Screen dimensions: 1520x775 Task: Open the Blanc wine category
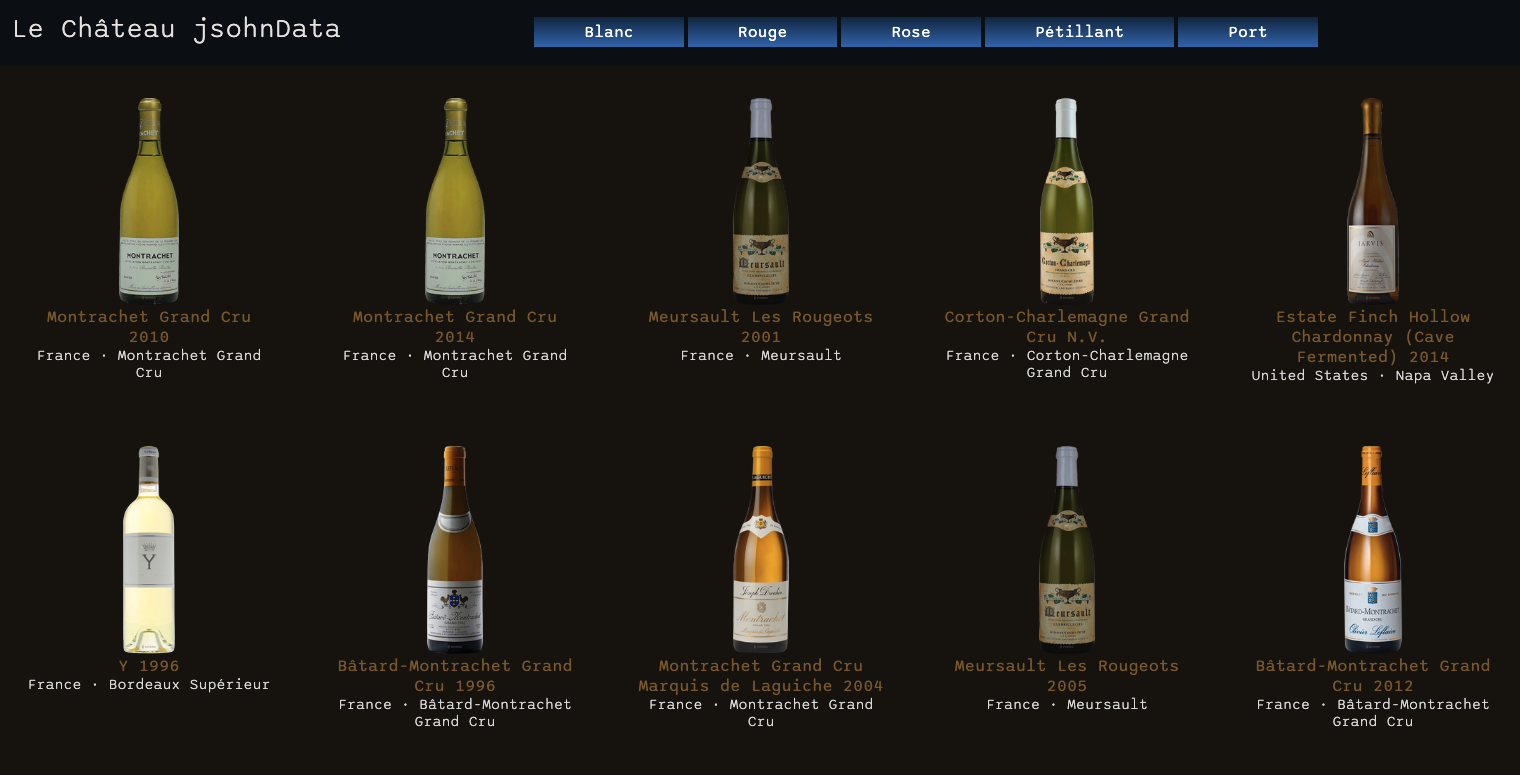609,32
